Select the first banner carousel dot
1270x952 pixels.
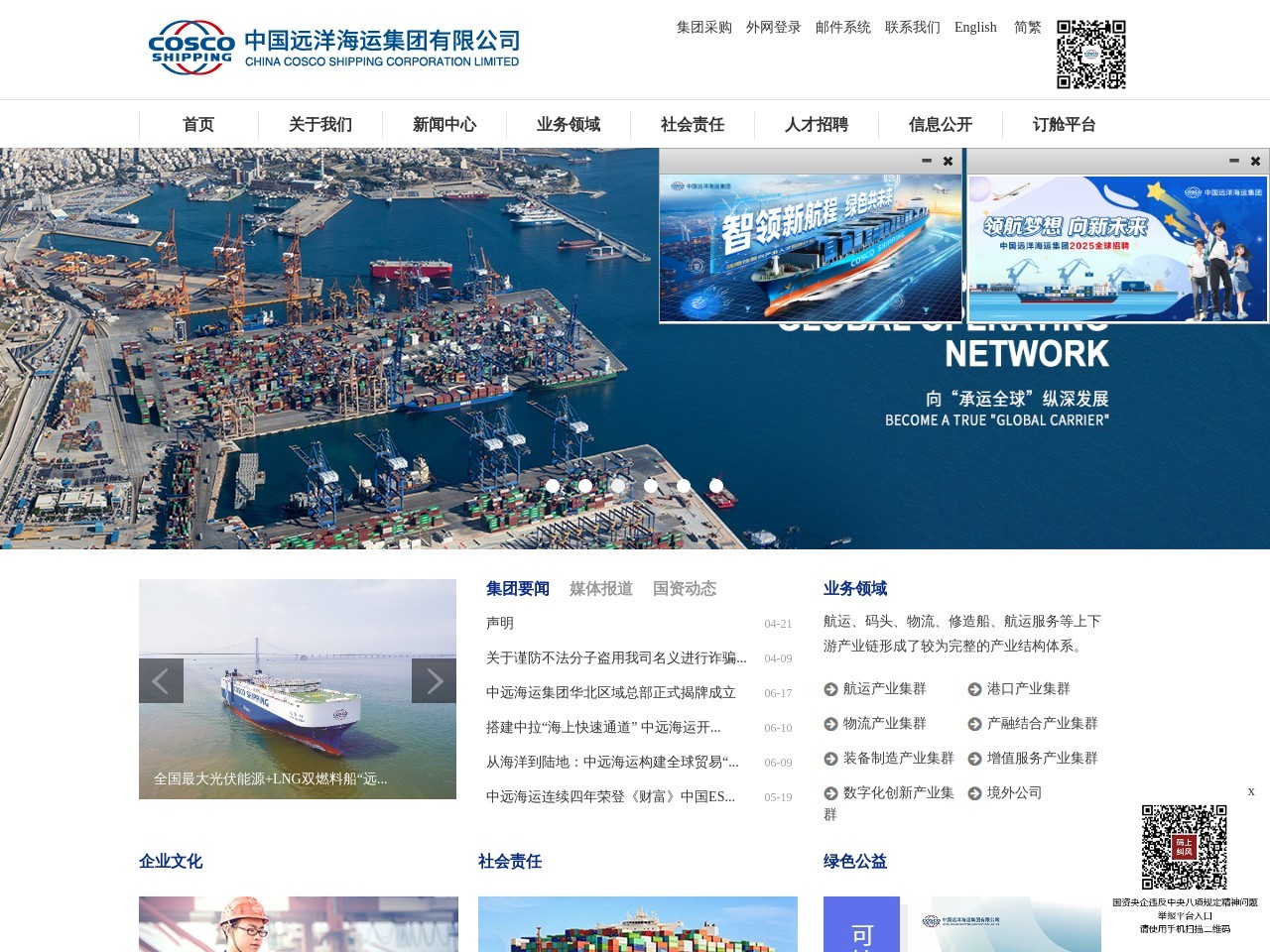point(553,486)
